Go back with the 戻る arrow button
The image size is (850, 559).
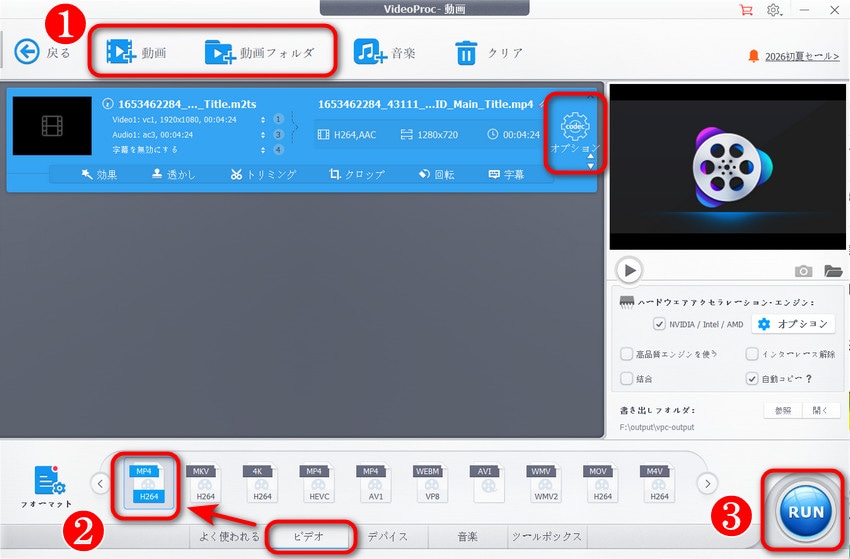tap(27, 52)
